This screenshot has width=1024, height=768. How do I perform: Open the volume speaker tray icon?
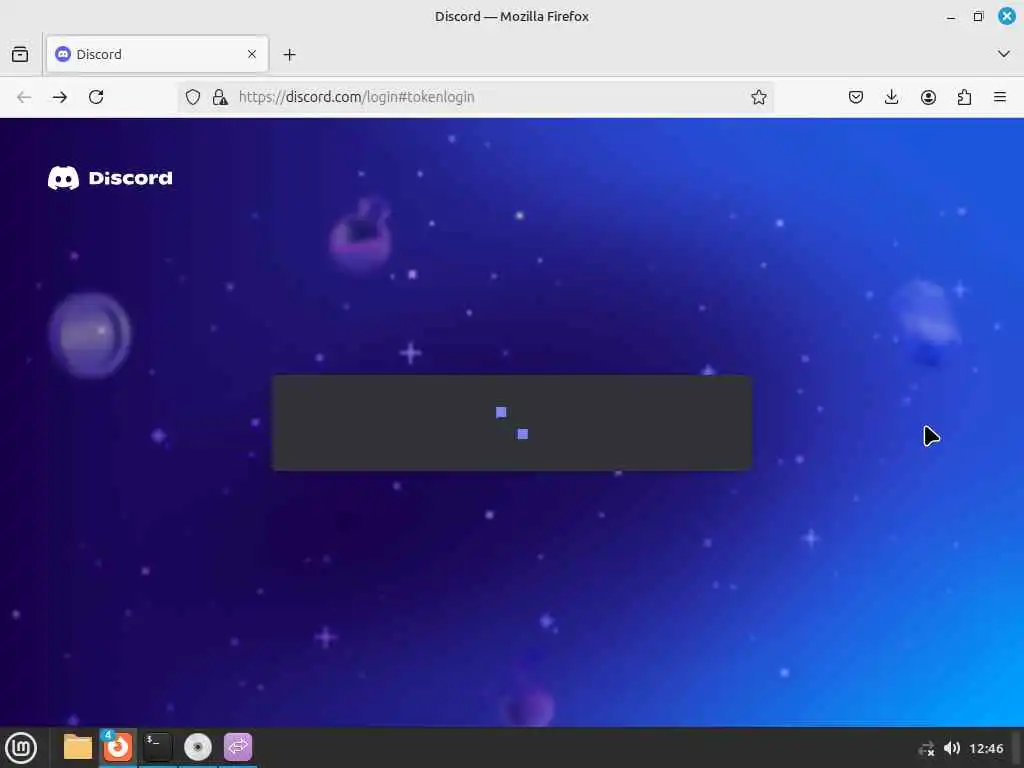pos(952,748)
